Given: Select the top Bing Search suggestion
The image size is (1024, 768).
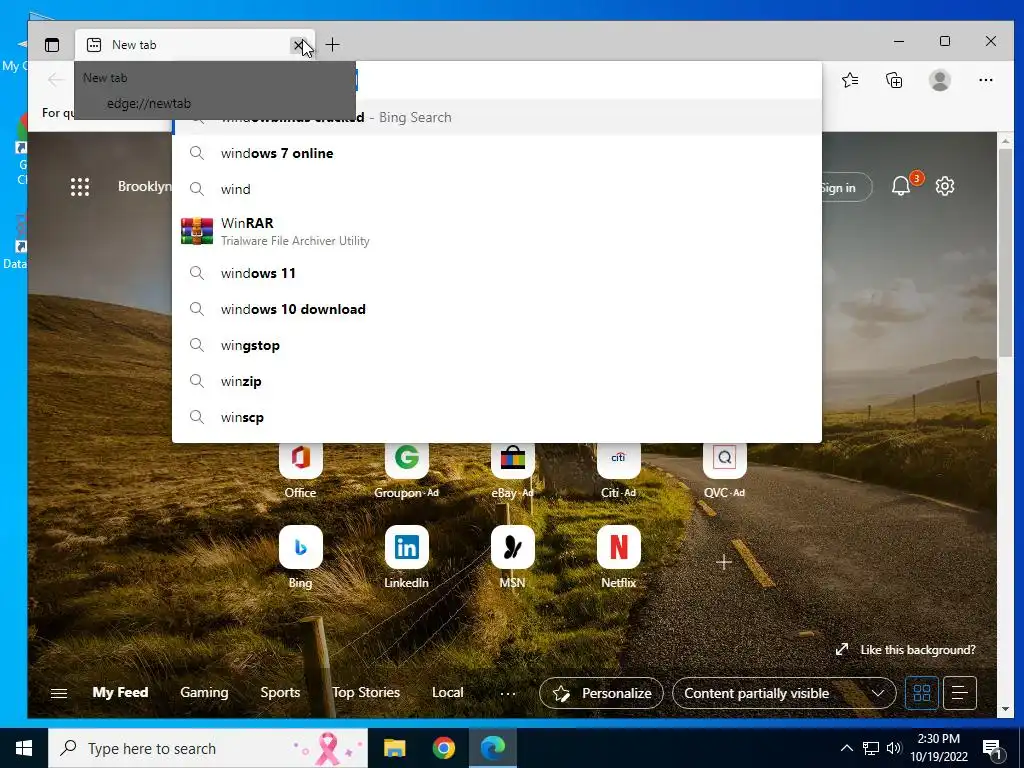Looking at the screenshot, I should [496, 118].
